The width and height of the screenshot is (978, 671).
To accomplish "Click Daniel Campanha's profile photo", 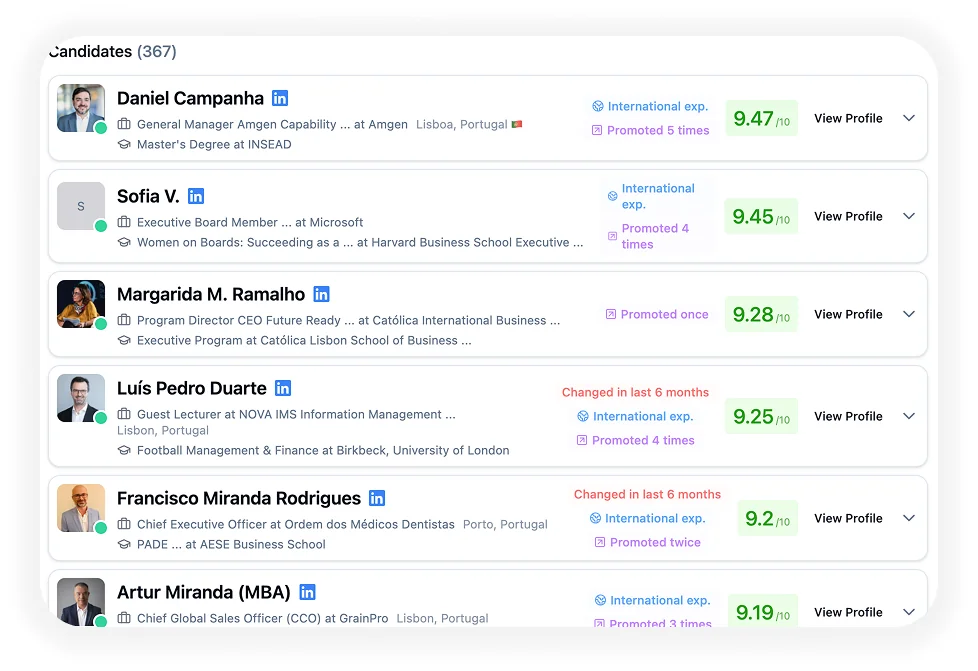I will (80, 107).
